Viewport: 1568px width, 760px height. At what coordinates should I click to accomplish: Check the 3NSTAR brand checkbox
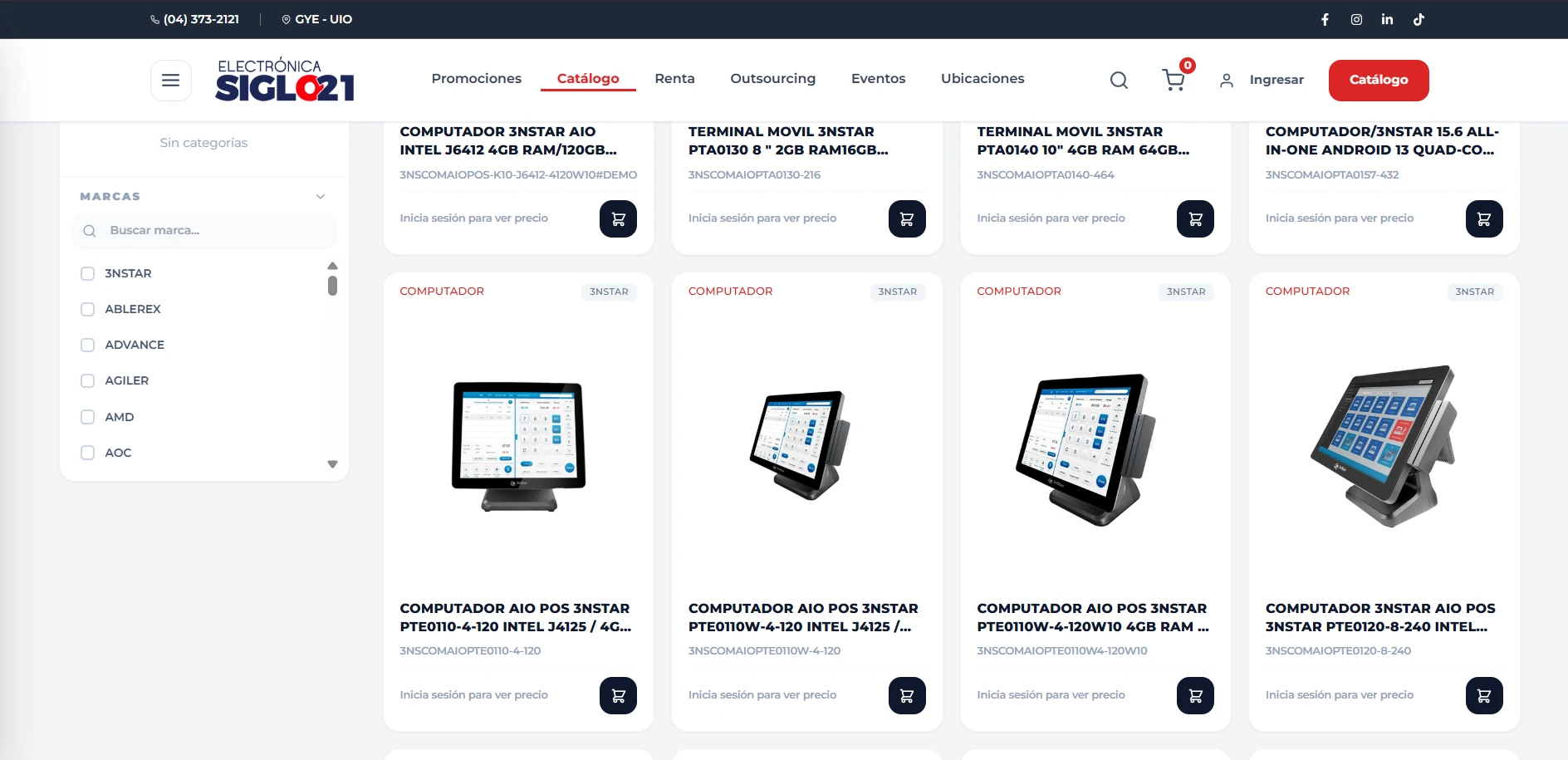tap(87, 273)
